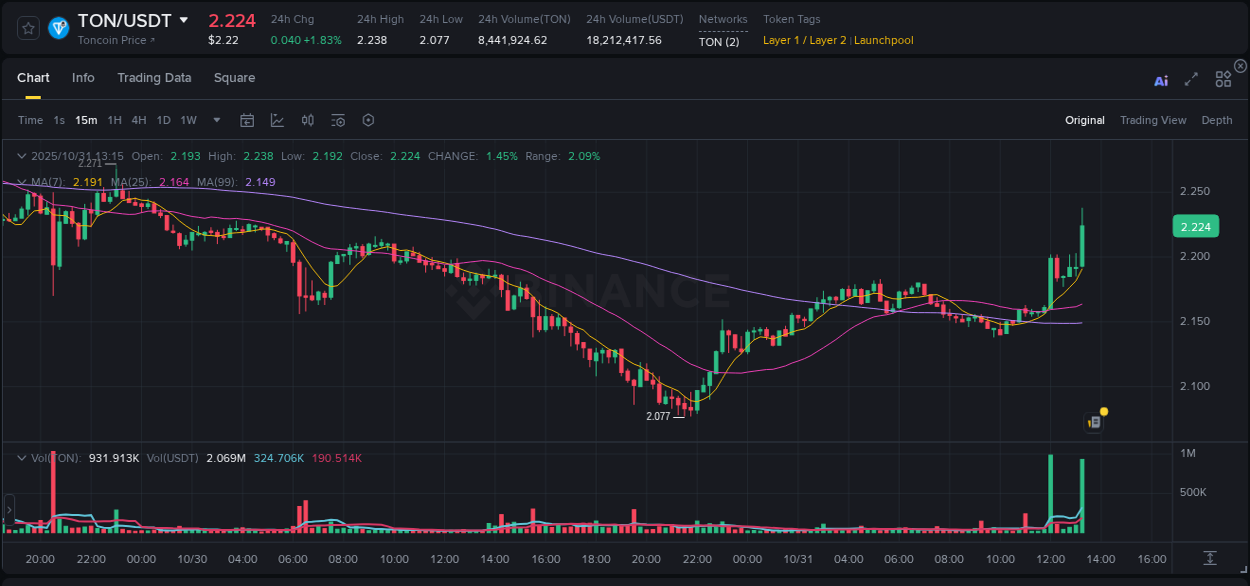Open the AI analysis assistant
Screen dimensions: 1250x586
coord(1161,81)
